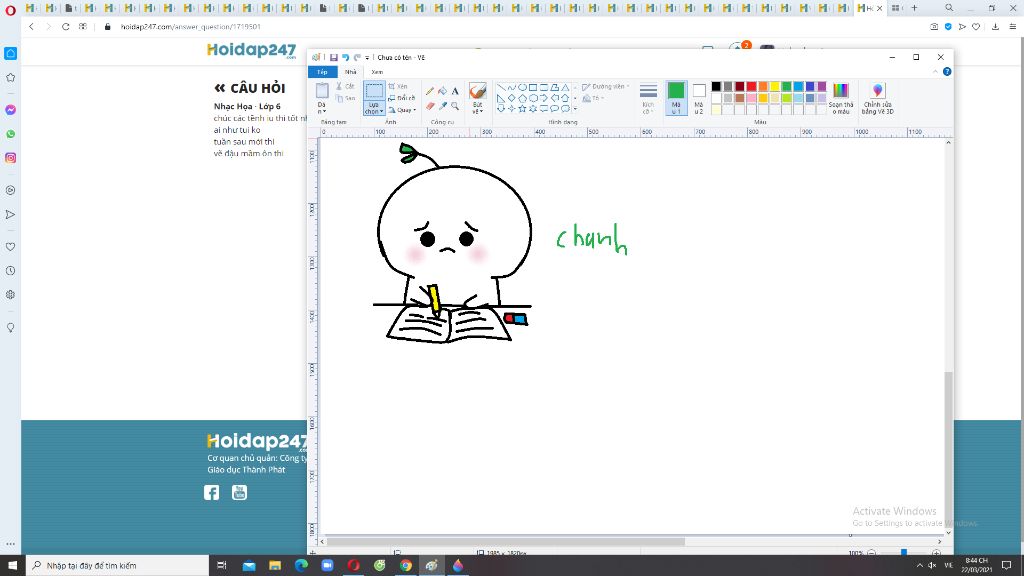This screenshot has width=1024, height=576.
Task: Click the Opera back navigation arrow
Action: 31,27
